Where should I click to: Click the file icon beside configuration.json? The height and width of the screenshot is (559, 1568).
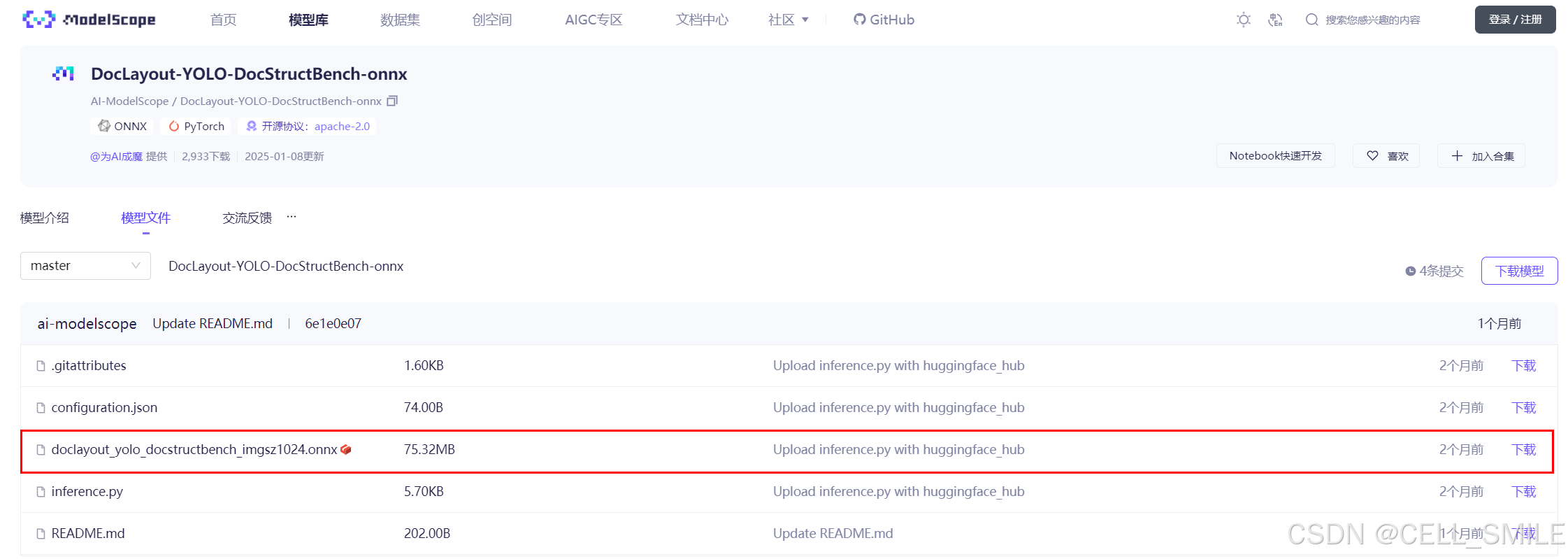pyautogui.click(x=41, y=408)
